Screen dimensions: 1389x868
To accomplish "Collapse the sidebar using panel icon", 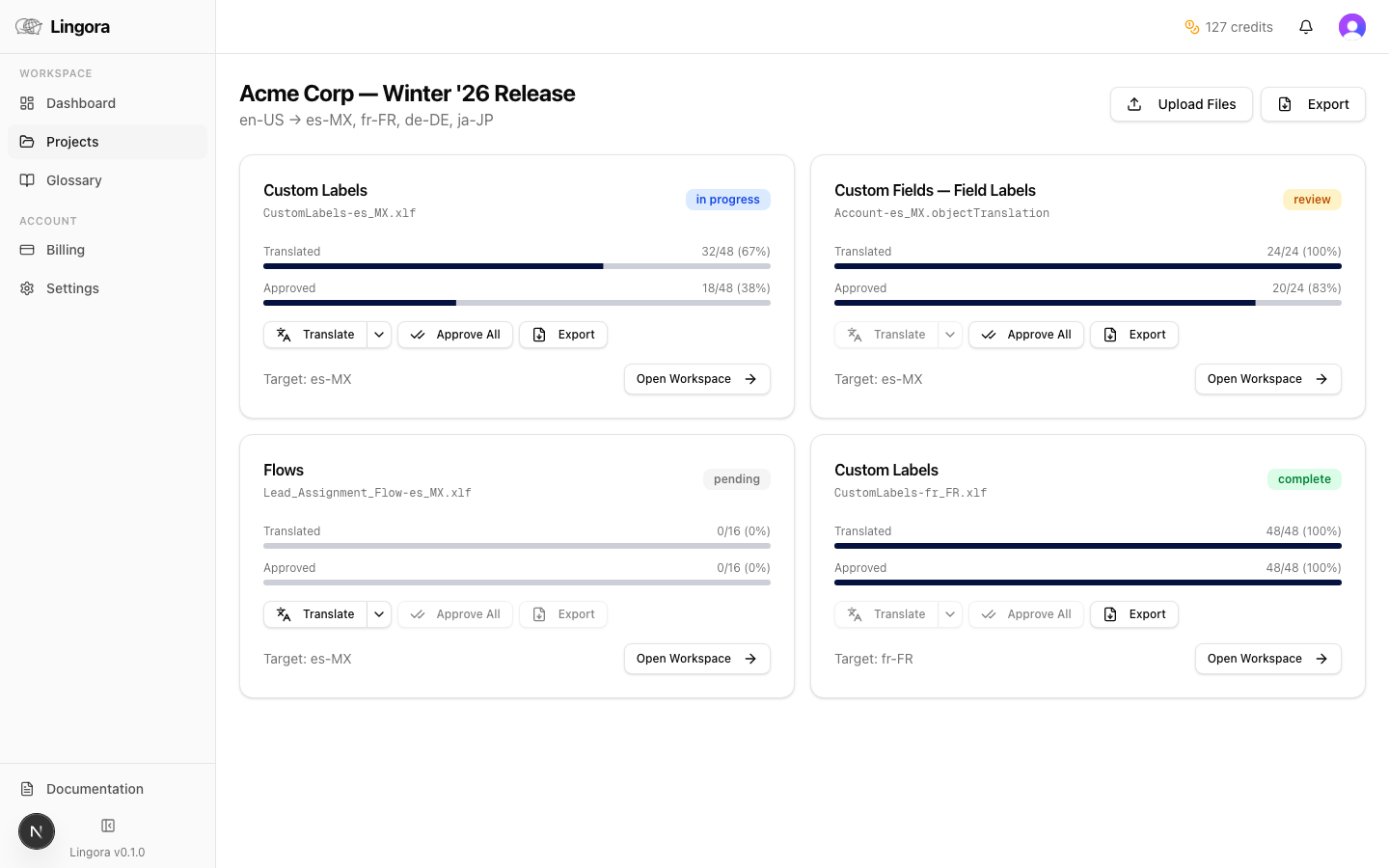I will [108, 826].
